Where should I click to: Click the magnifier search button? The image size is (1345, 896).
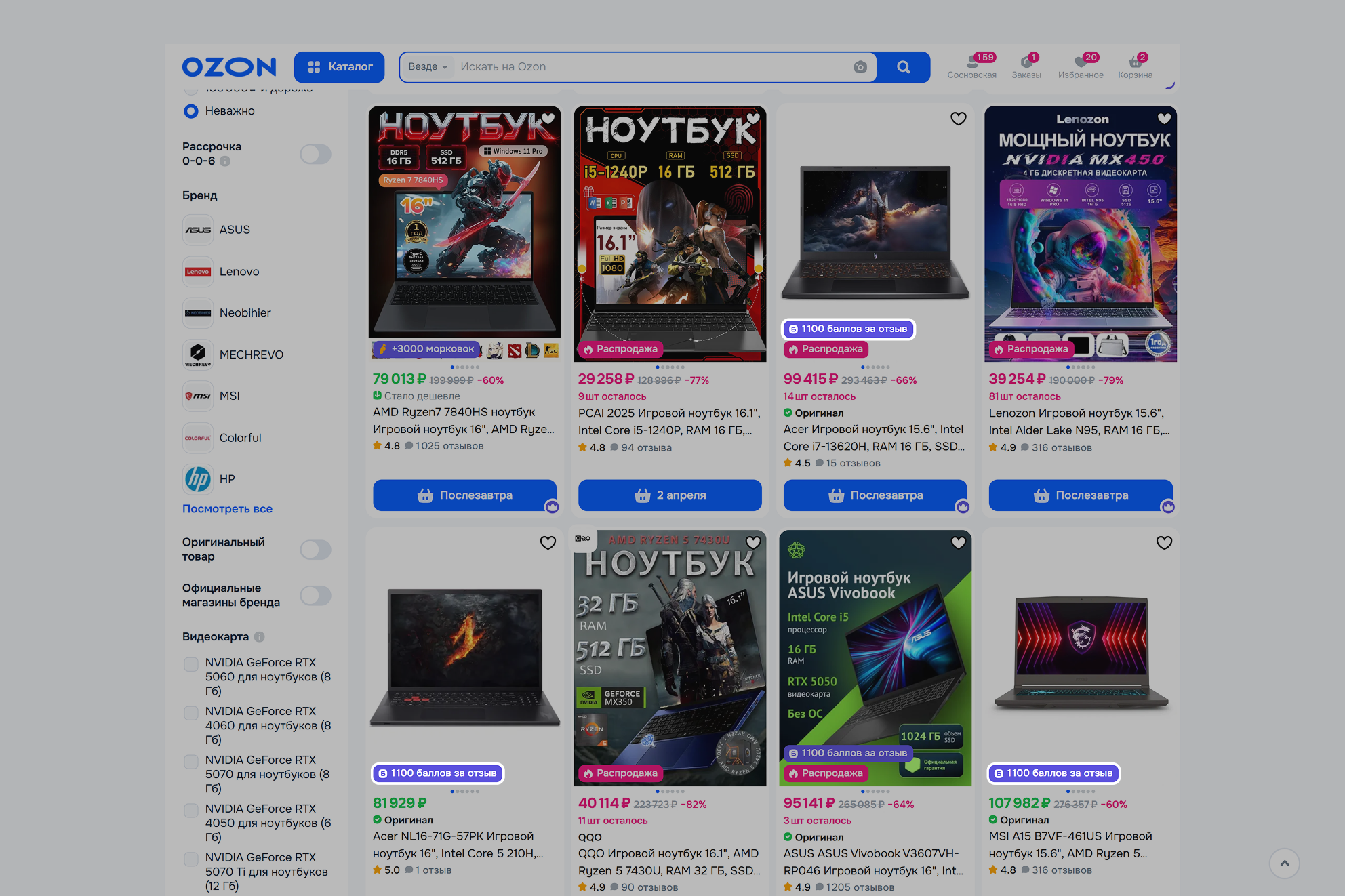click(903, 67)
